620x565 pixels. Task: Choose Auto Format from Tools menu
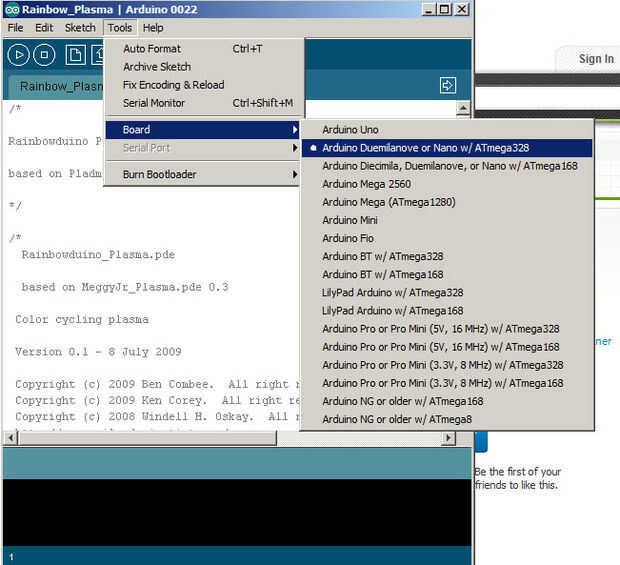pyautogui.click(x=202, y=49)
